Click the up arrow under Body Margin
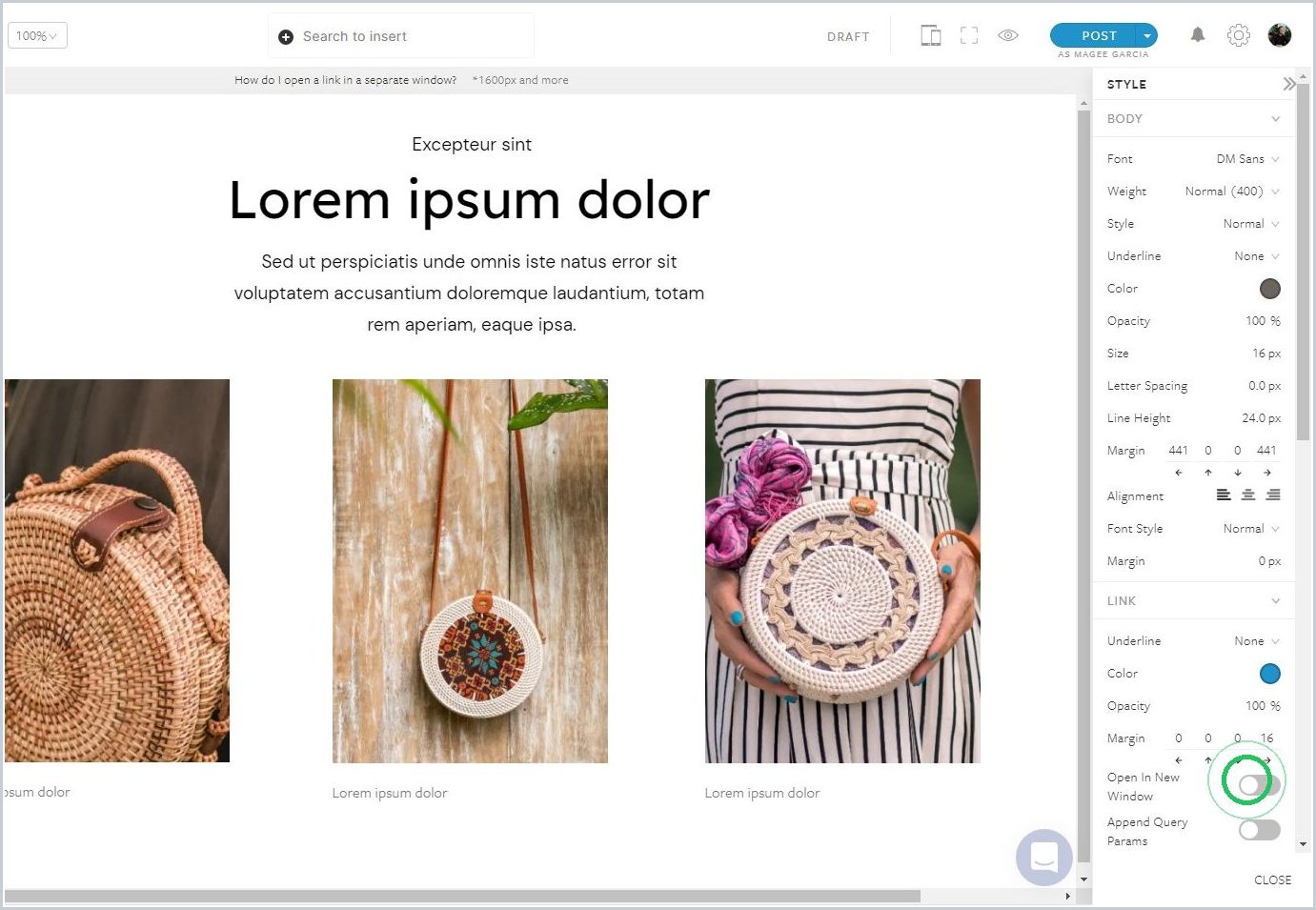The width and height of the screenshot is (1316, 910). pyautogui.click(x=1208, y=473)
